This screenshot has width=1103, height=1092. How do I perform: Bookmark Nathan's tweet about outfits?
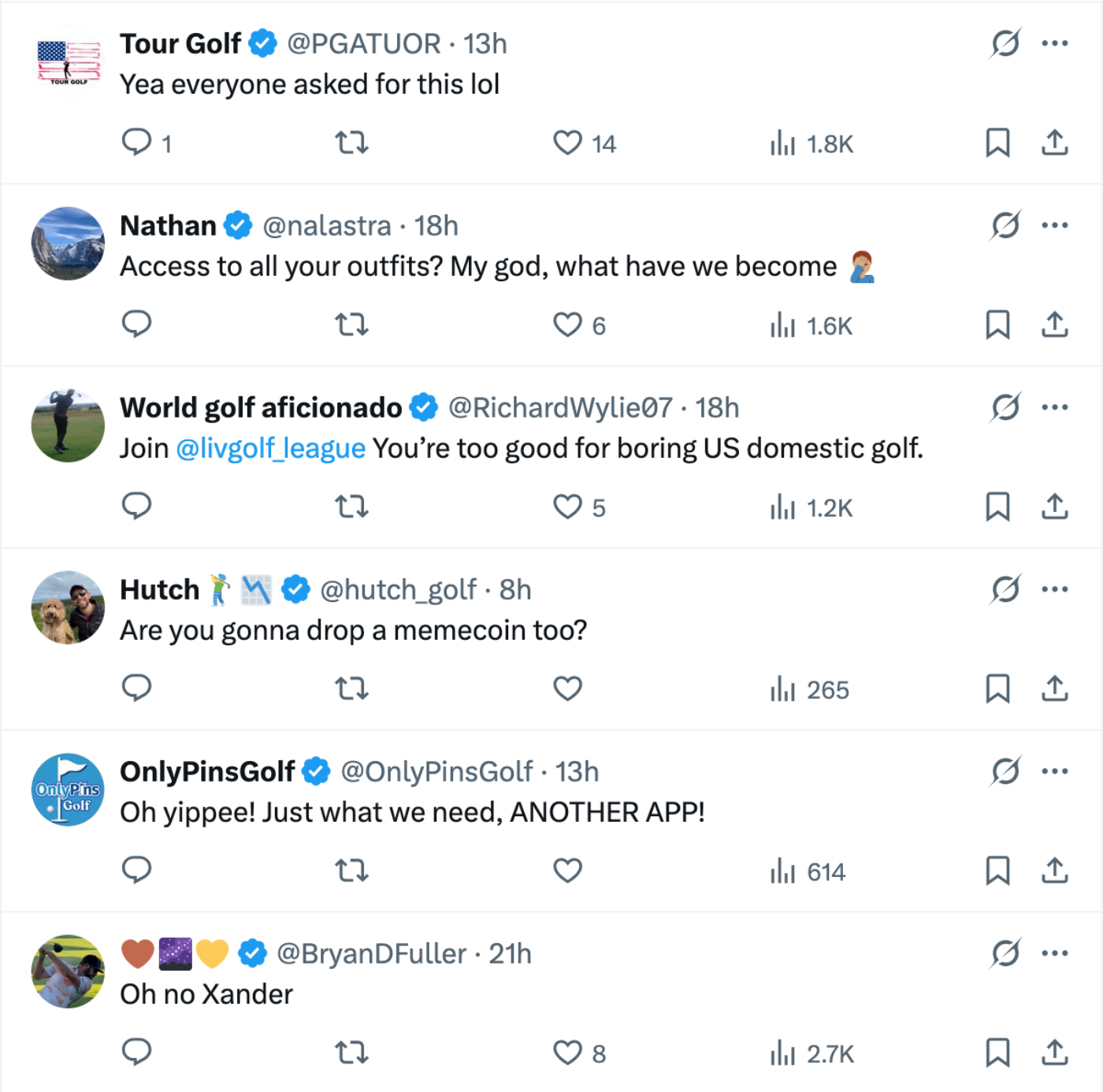[x=997, y=325]
